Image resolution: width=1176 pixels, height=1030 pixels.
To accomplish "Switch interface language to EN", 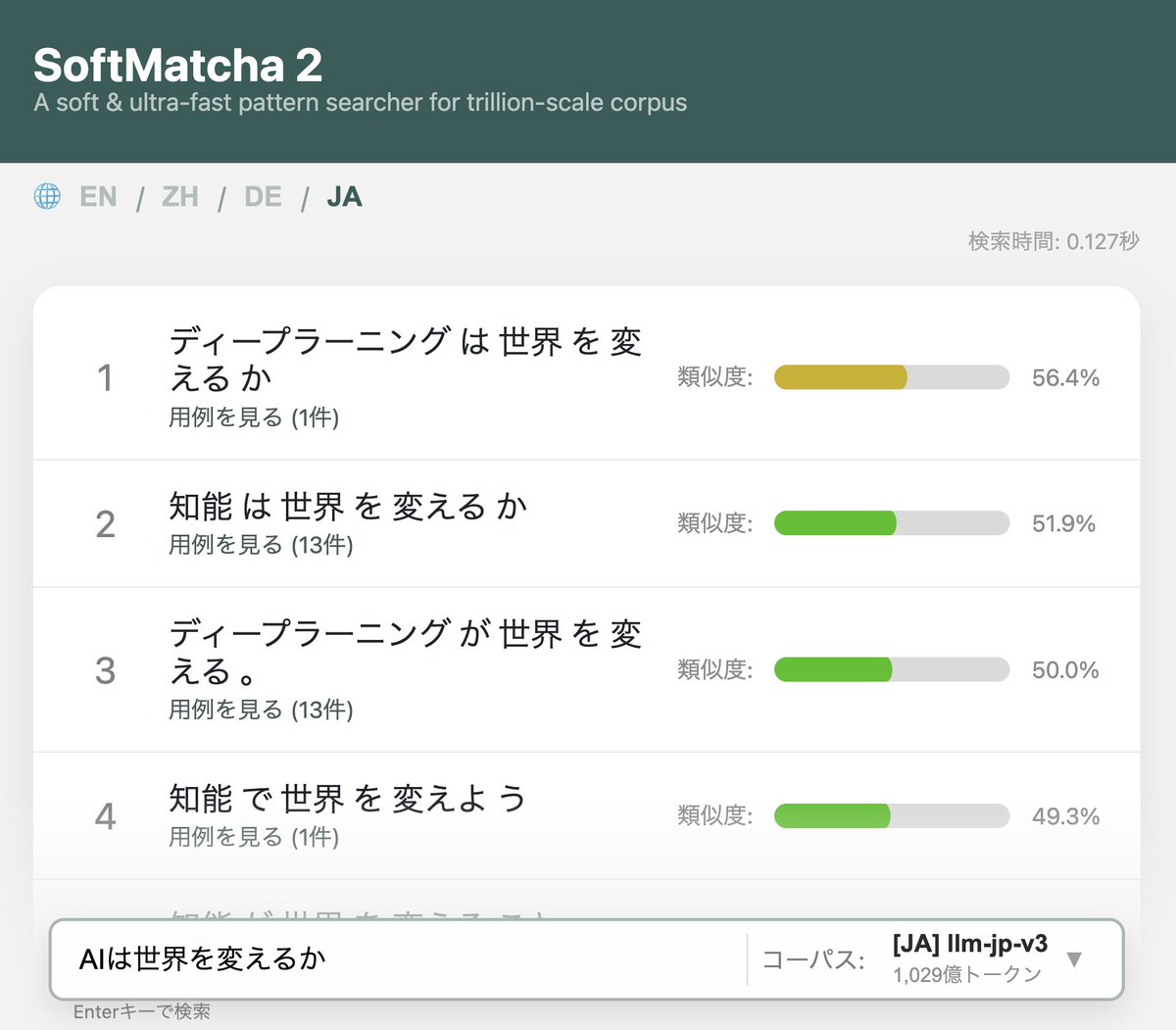I will [98, 196].
